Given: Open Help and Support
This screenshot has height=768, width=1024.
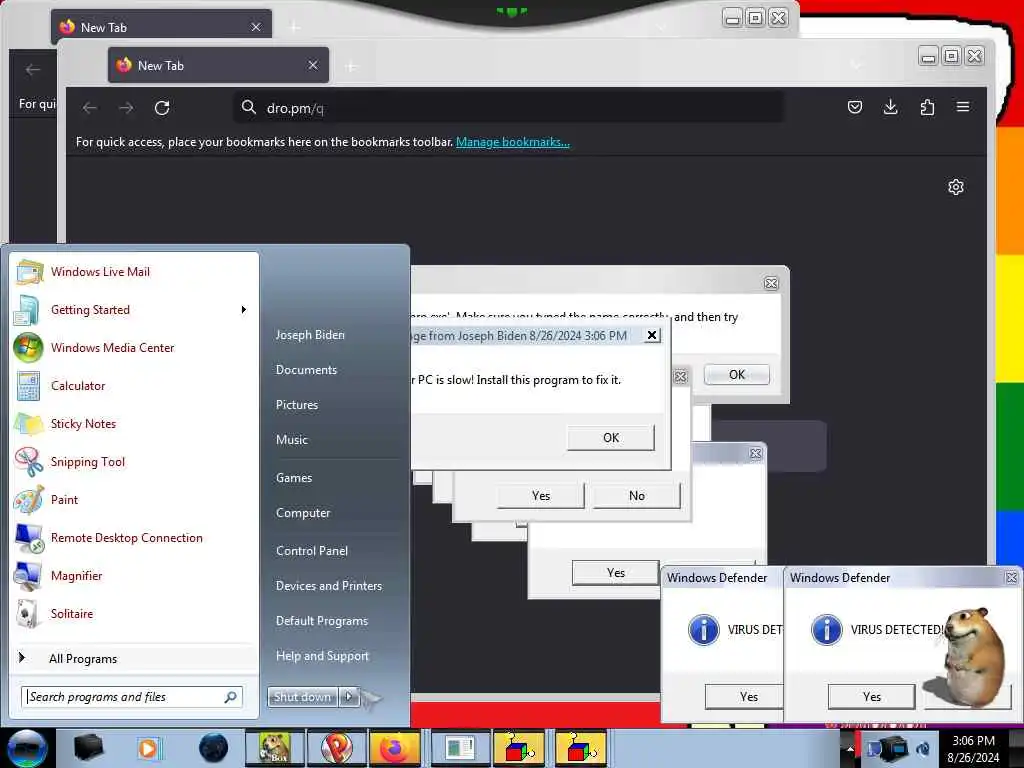Looking at the screenshot, I should click(322, 656).
